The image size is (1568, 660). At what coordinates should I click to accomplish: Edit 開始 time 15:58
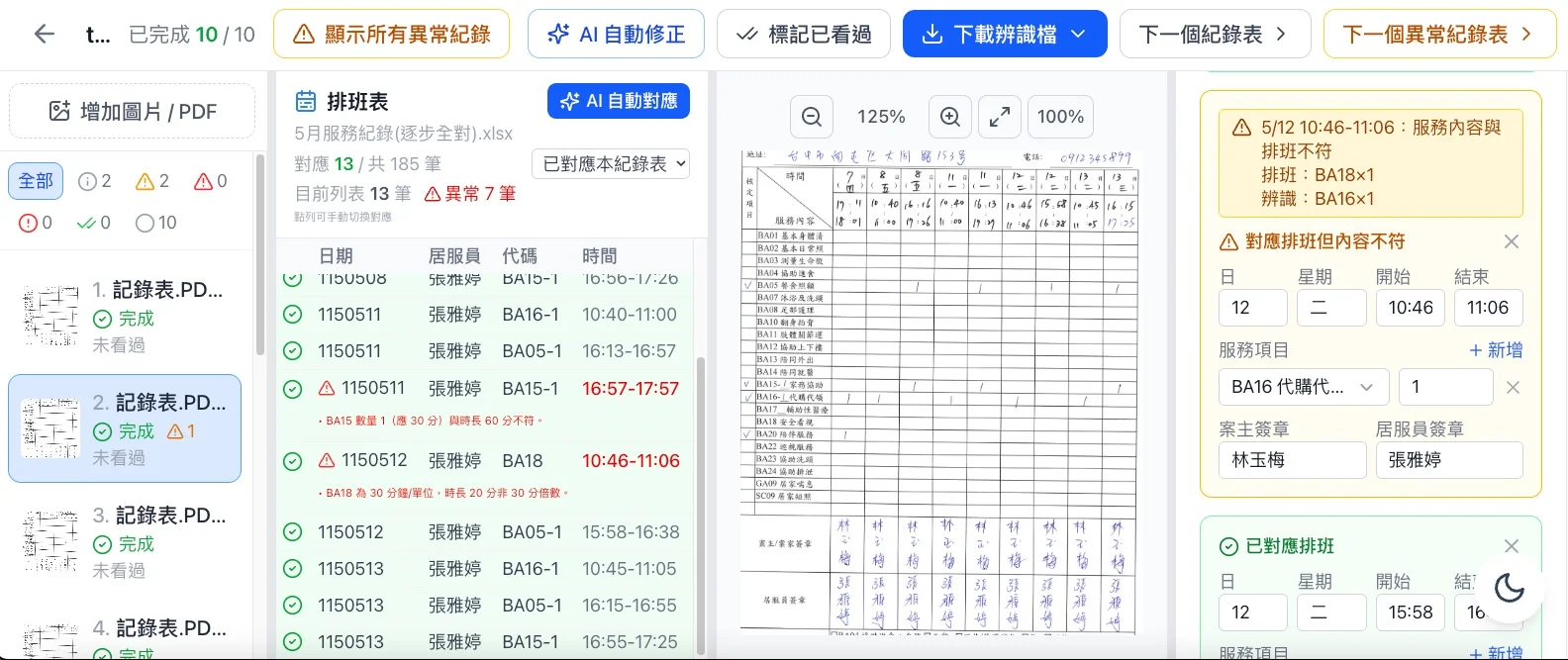[x=1411, y=613]
